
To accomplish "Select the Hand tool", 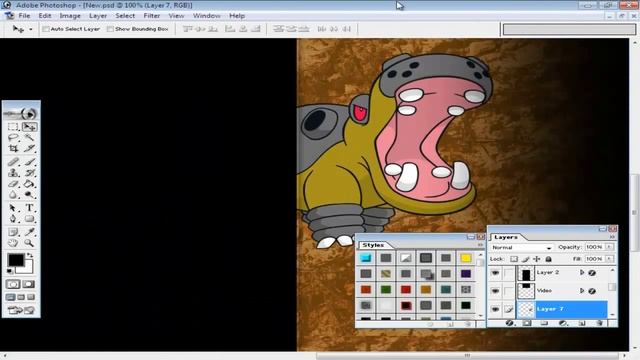I will 13,243.
